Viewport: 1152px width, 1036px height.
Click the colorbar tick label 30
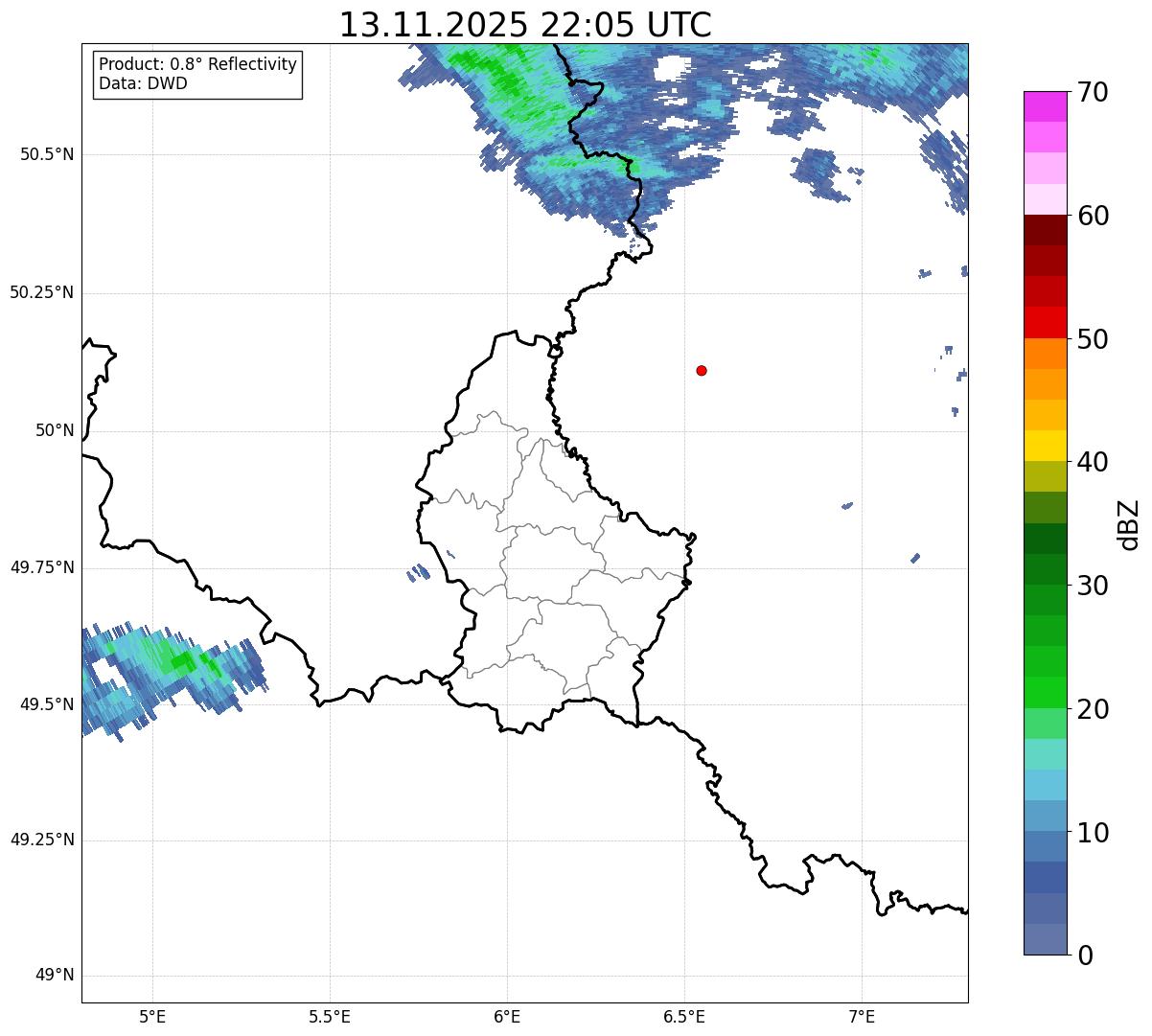1093,586
